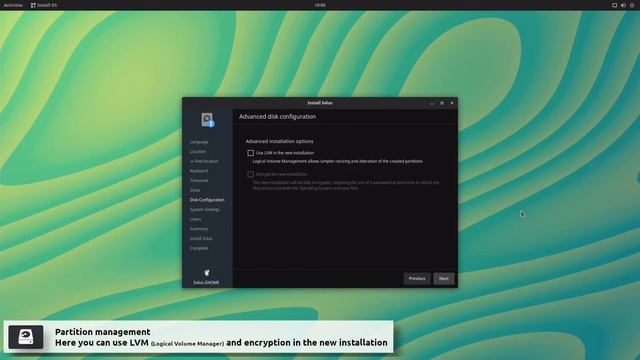
Task: Open Activities overview in top bar
Action: click(x=13, y=5)
